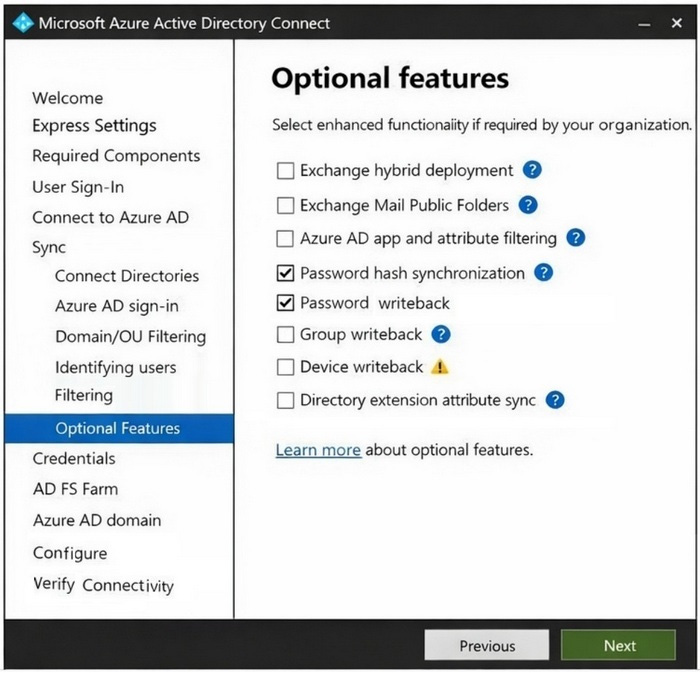Click the green Next button
The height and width of the screenshot is (673, 700).
619,645
